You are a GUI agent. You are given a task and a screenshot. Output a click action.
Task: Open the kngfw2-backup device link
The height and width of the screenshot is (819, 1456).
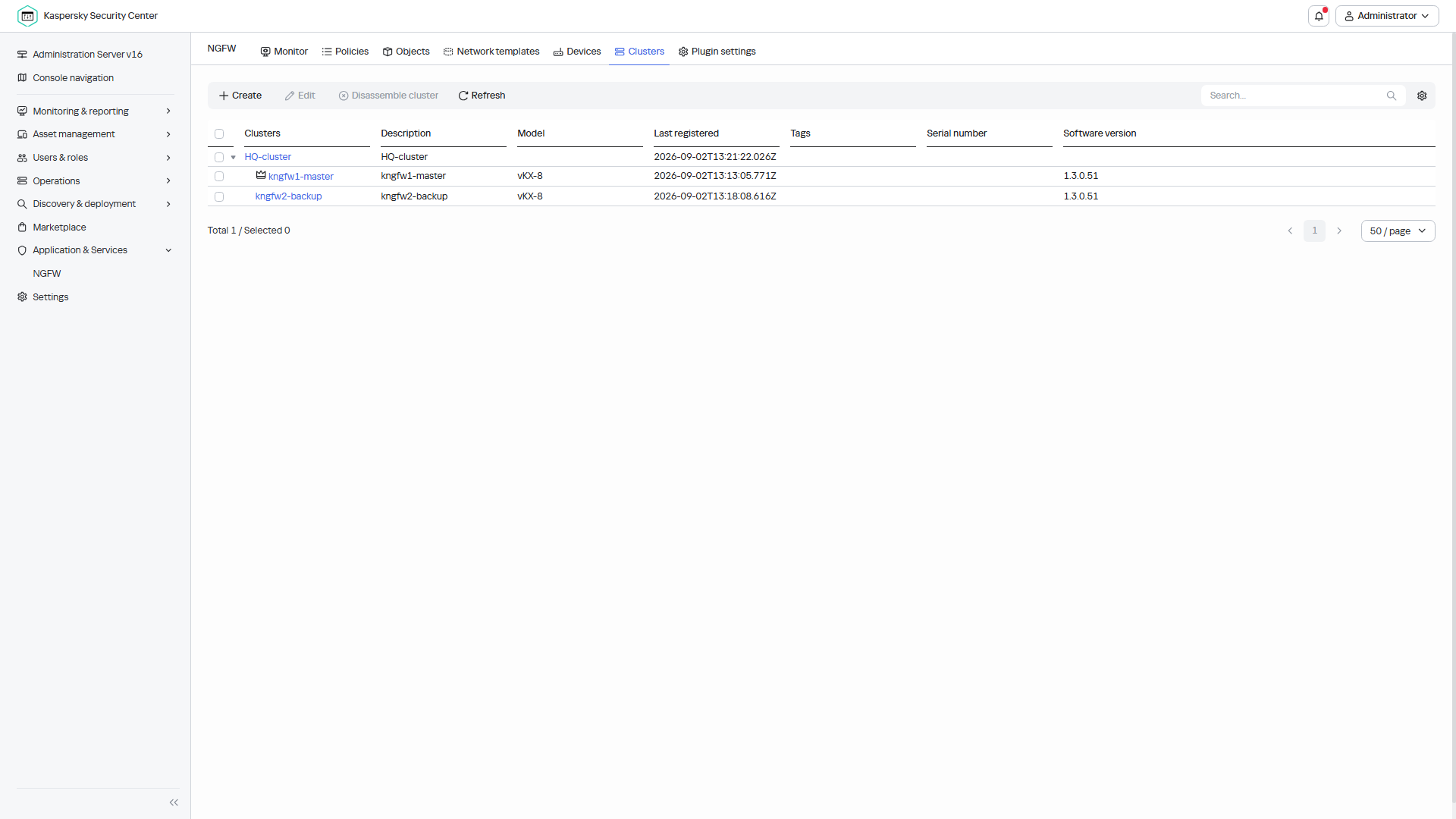point(289,196)
